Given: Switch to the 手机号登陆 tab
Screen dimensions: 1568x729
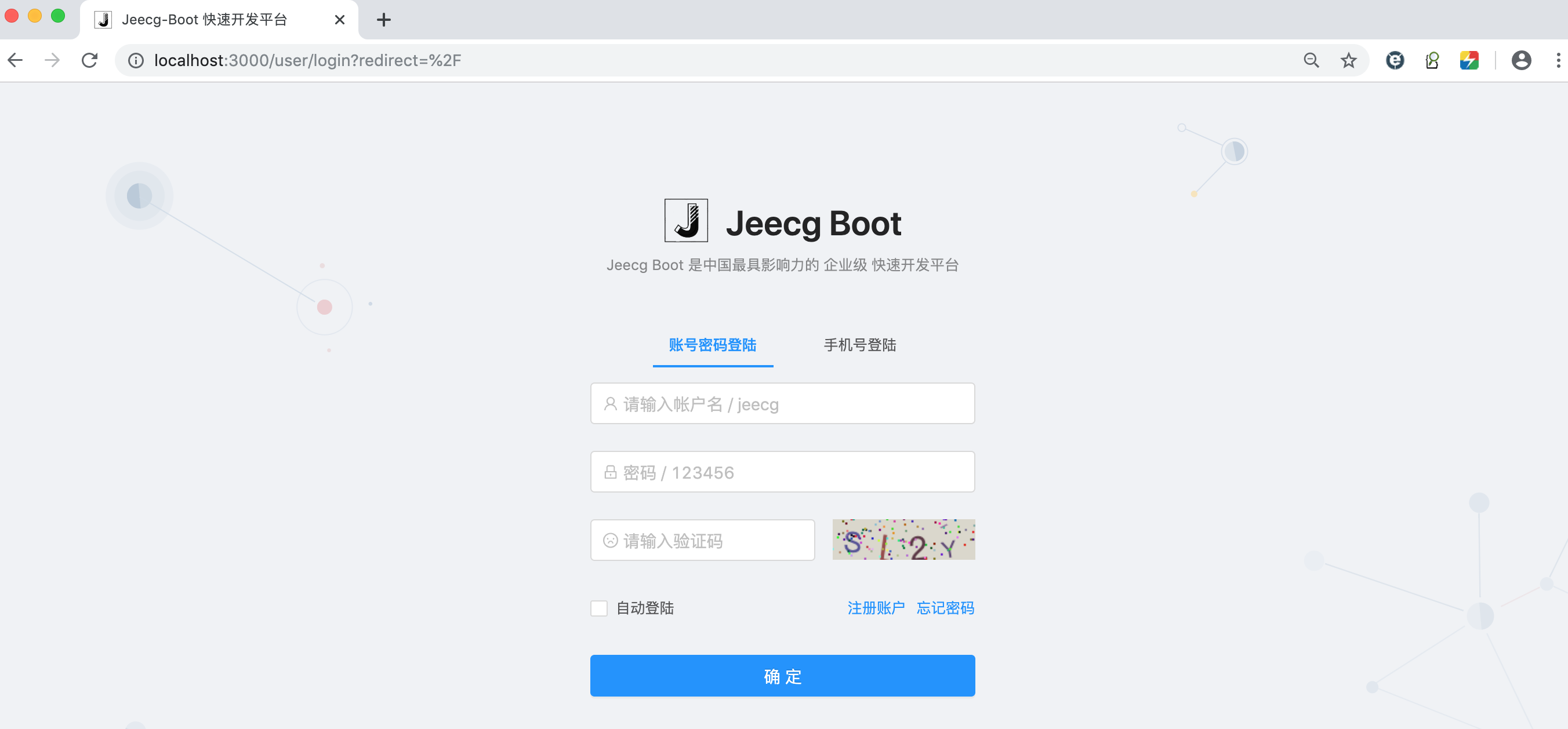Looking at the screenshot, I should click(x=859, y=345).
